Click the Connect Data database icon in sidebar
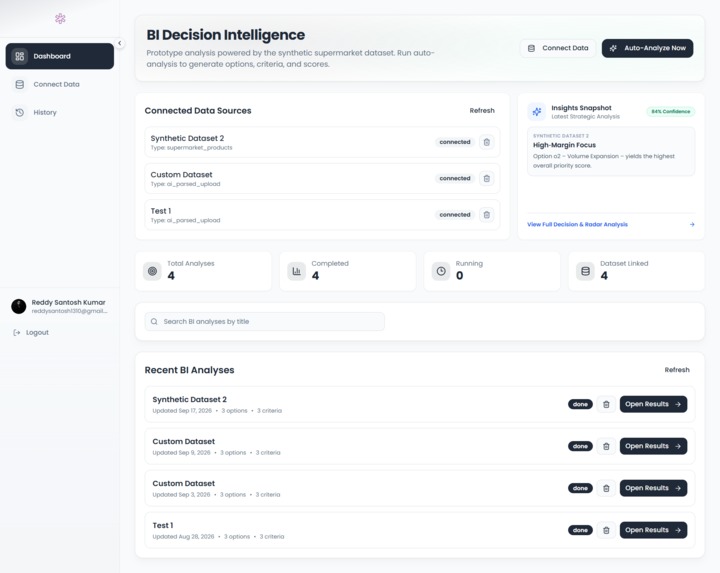 [x=20, y=84]
